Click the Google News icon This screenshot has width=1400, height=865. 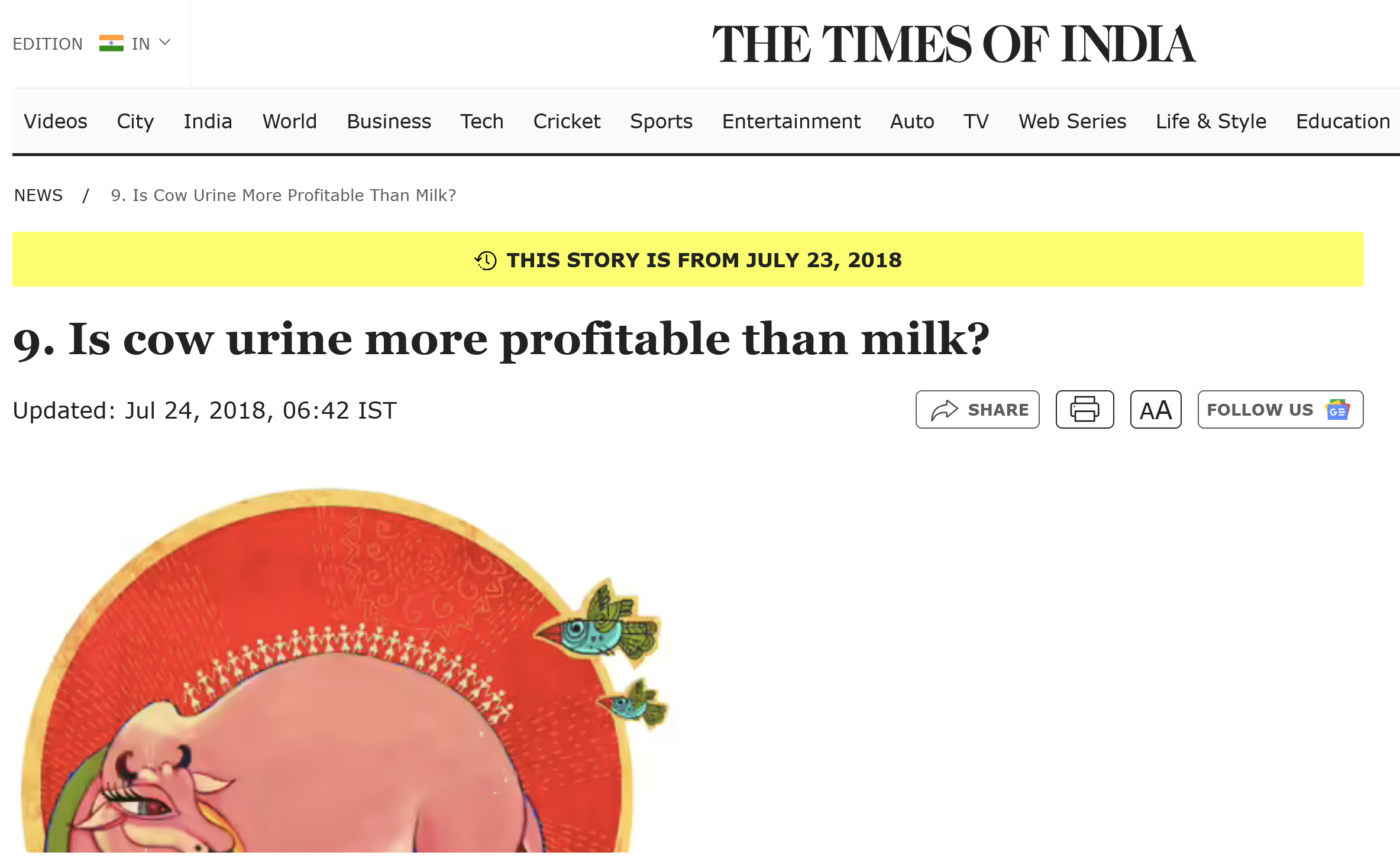click(1338, 409)
